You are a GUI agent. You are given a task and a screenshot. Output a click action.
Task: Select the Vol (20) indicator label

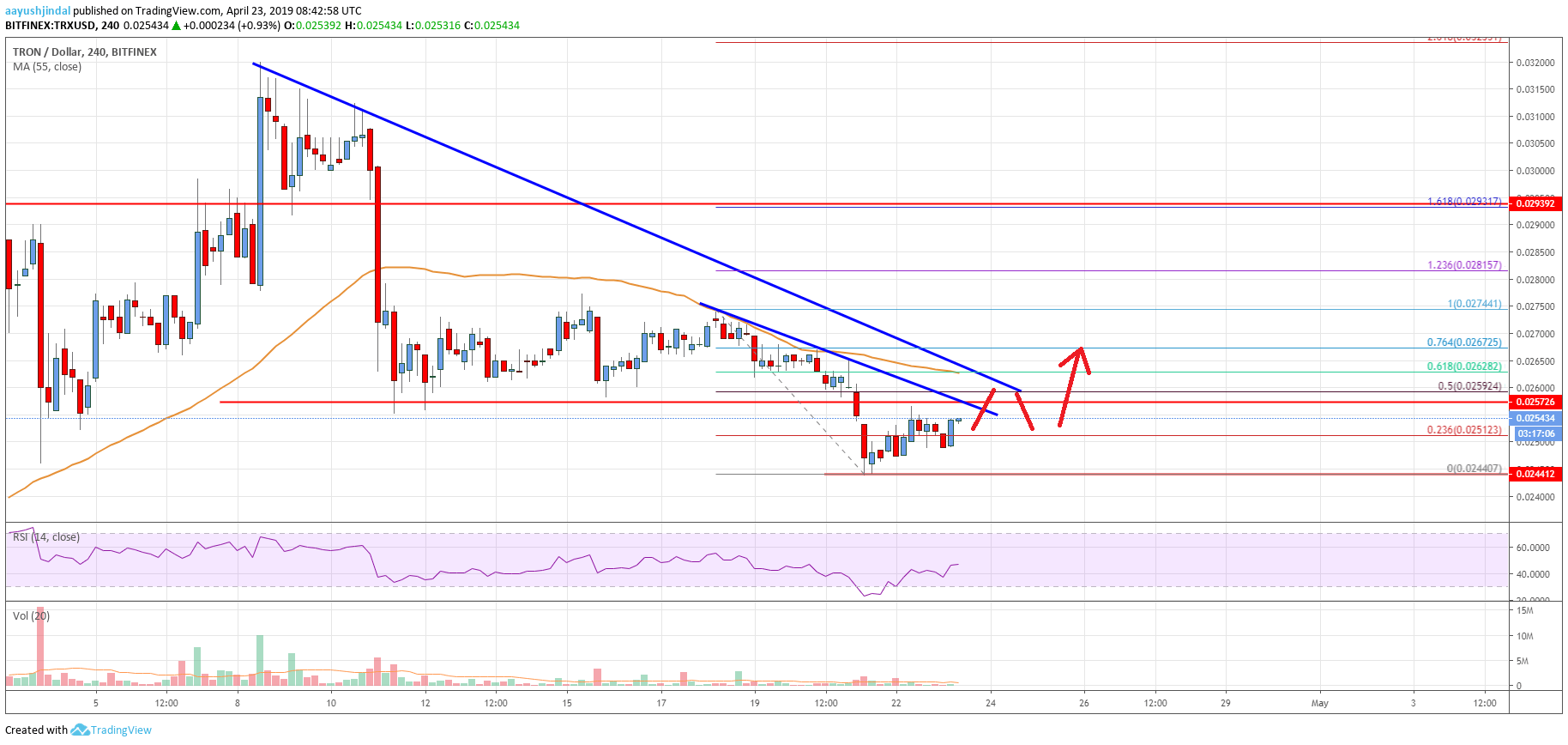[x=32, y=616]
